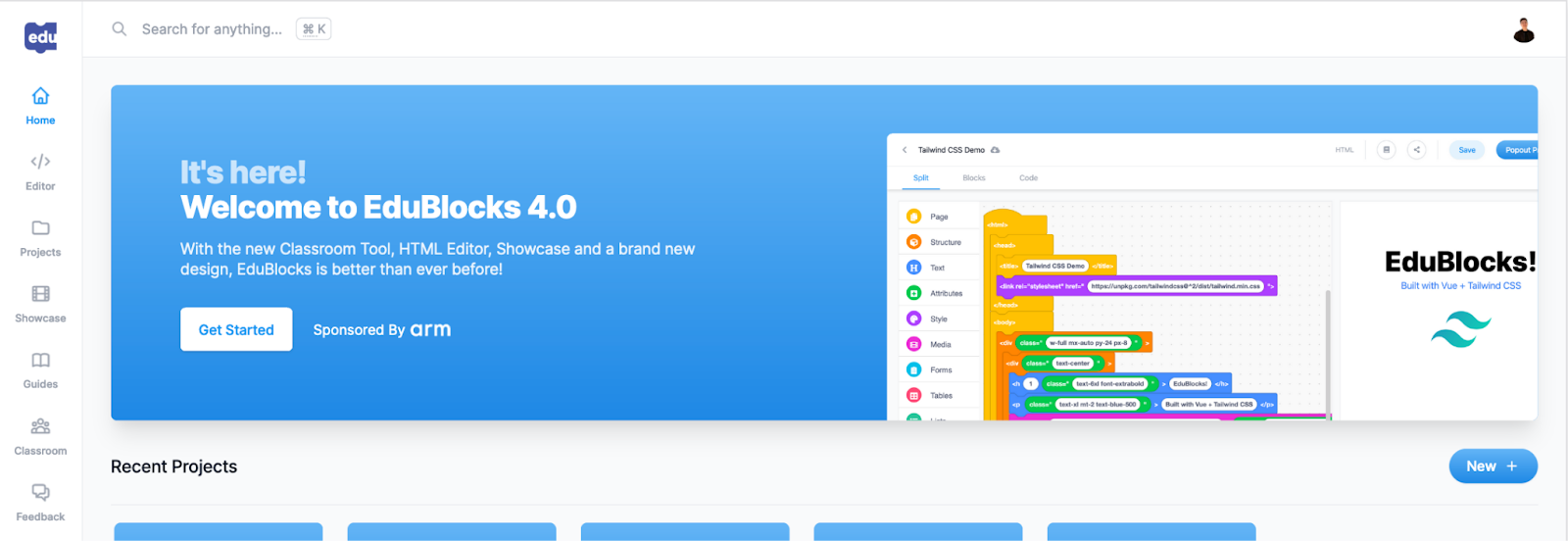Open the Home page icon

[x=40, y=96]
